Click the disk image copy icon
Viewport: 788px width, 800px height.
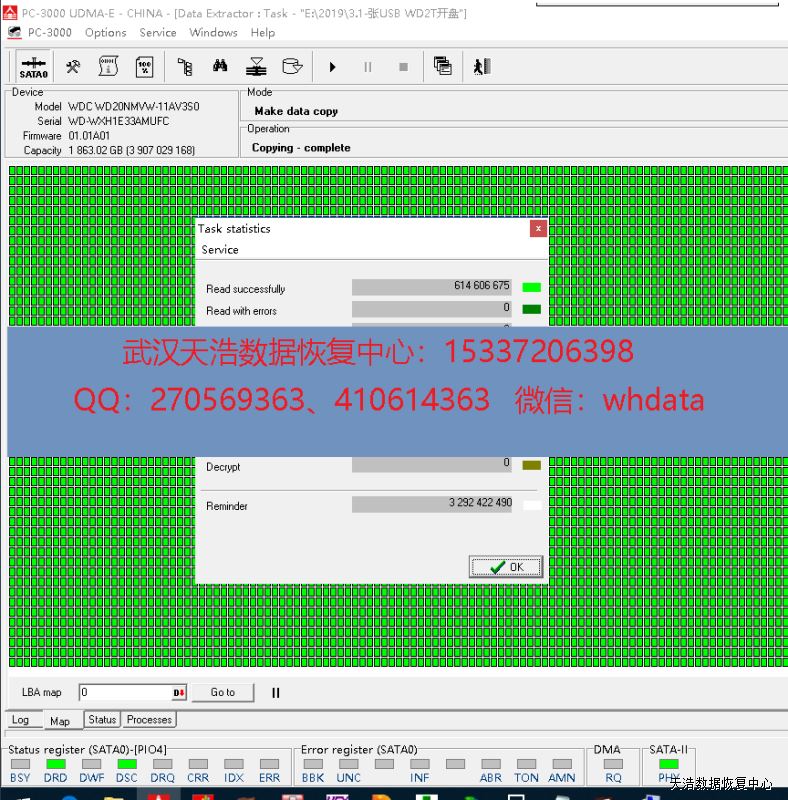[292, 67]
